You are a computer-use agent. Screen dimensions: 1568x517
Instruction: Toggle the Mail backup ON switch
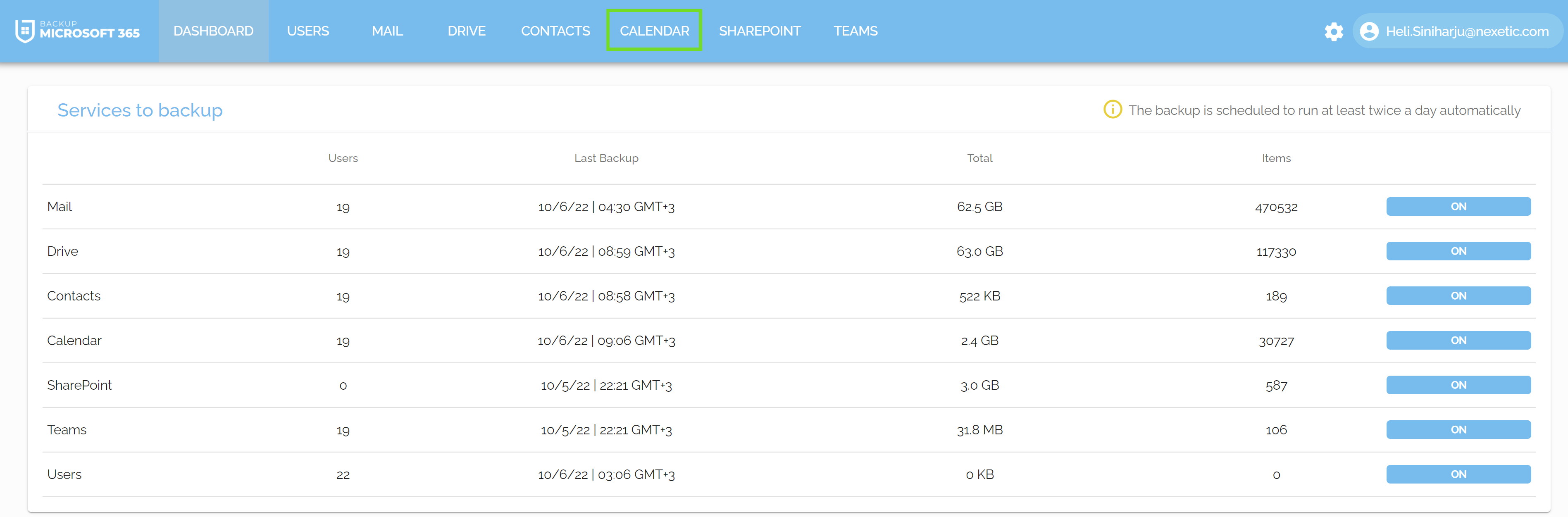tap(1458, 207)
